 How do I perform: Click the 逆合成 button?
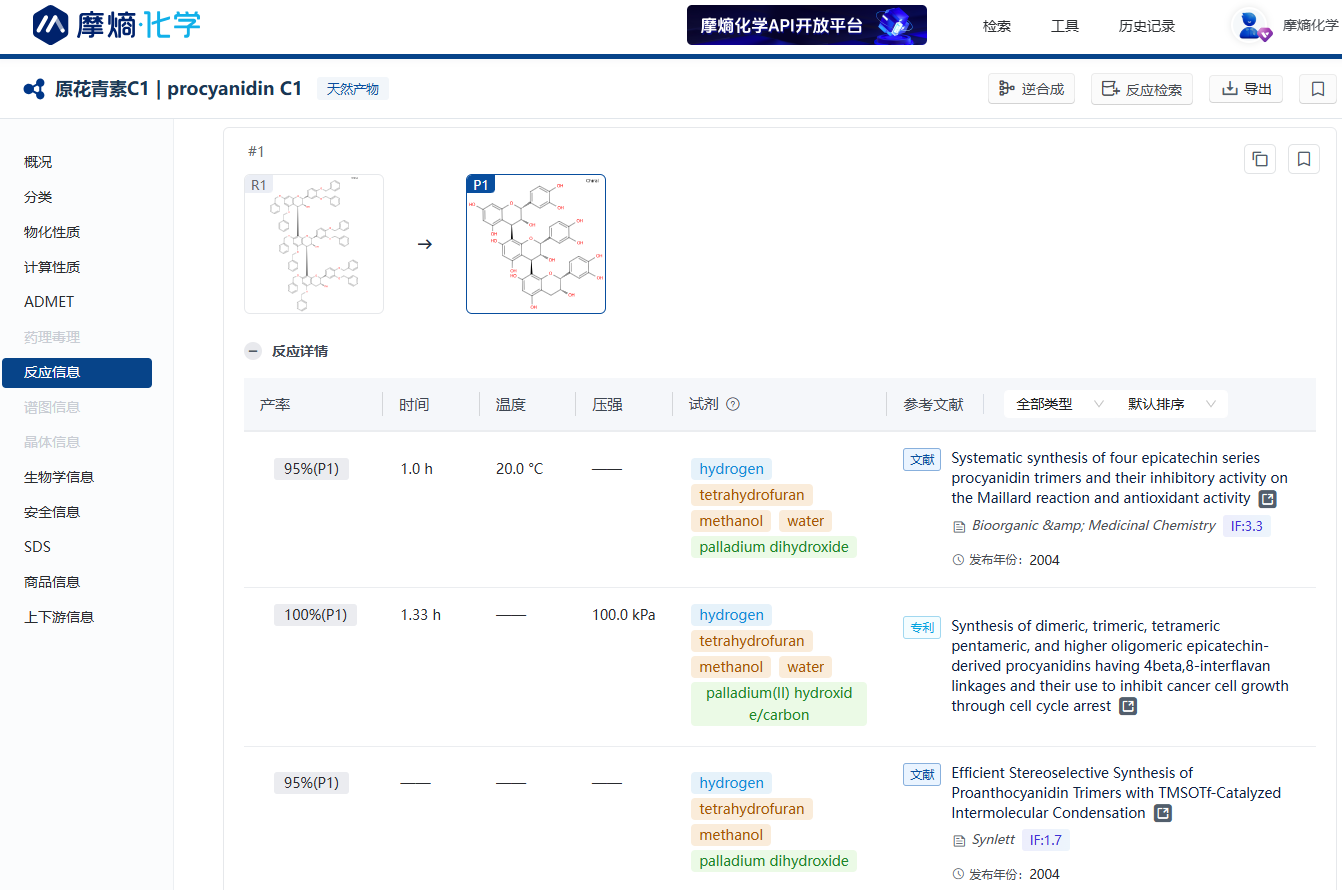coord(1031,89)
